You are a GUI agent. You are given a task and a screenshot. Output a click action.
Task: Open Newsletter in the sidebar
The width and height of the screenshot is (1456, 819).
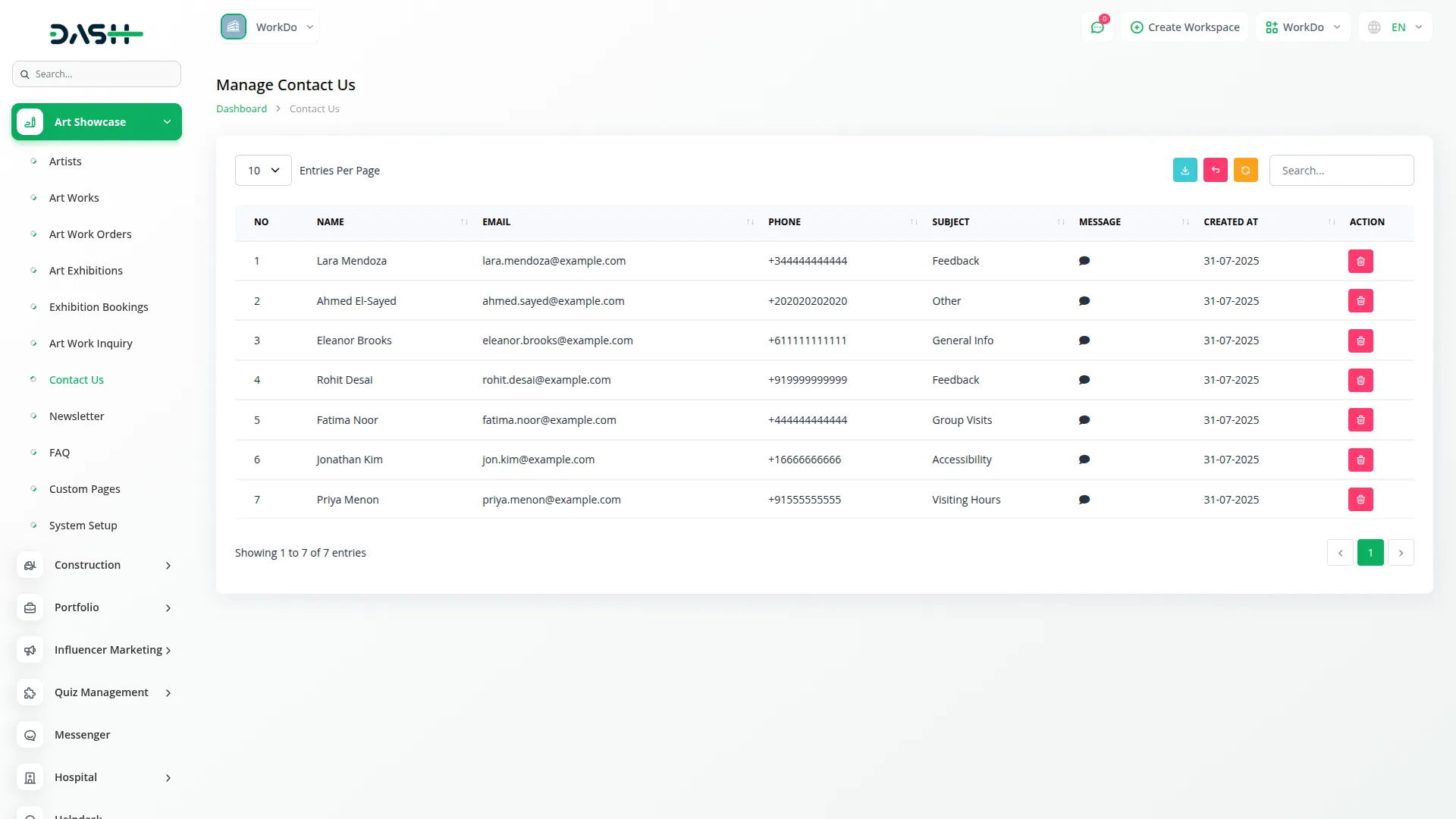[x=77, y=416]
